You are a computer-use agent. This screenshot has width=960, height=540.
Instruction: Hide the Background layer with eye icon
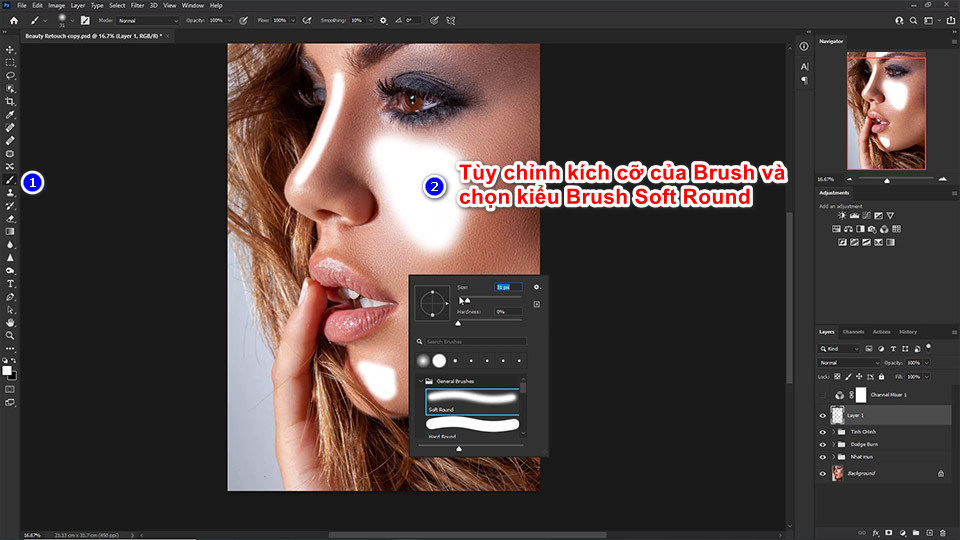tap(822, 473)
